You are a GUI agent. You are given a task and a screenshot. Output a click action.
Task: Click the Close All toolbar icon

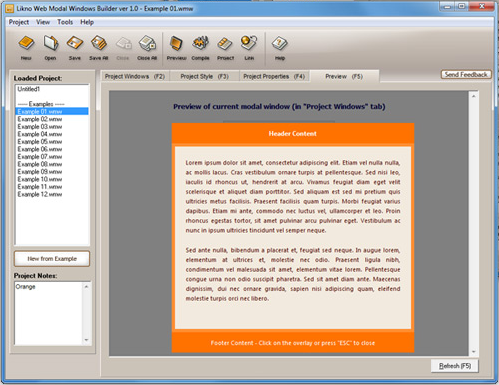147,48
